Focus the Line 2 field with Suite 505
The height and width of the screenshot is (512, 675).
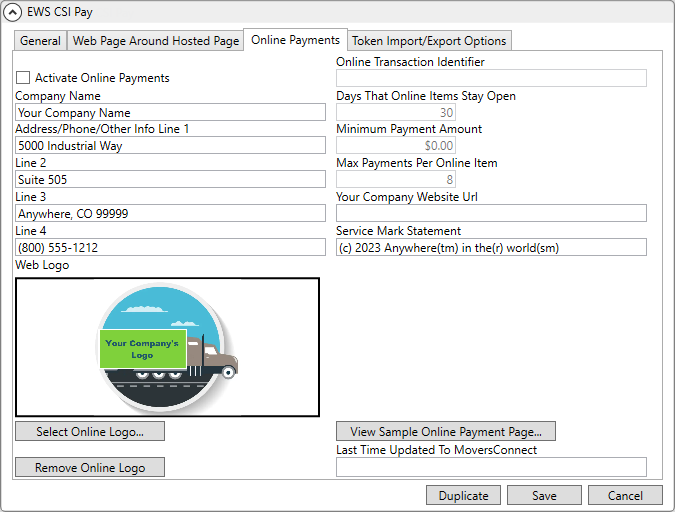(x=170, y=179)
